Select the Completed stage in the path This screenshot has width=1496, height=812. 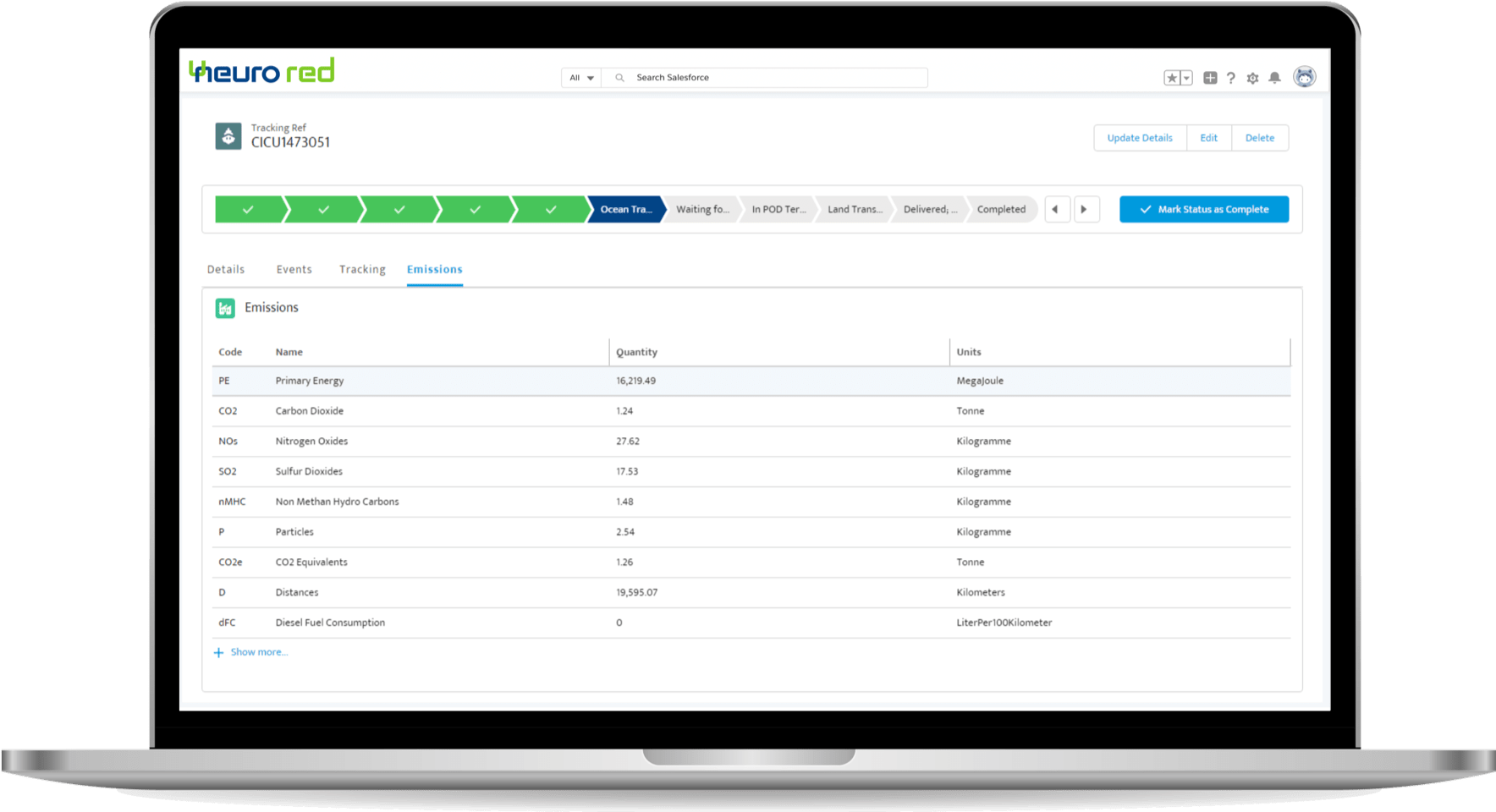click(1001, 209)
